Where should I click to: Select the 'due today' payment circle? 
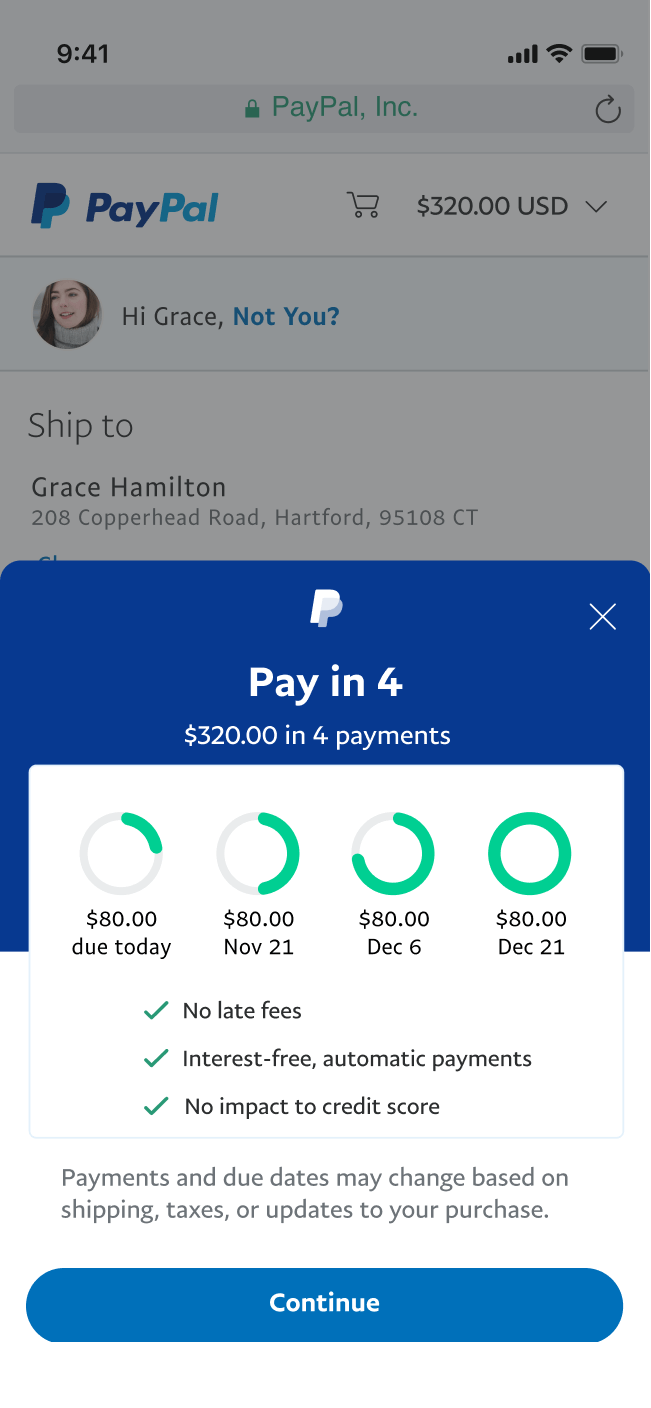pos(121,854)
